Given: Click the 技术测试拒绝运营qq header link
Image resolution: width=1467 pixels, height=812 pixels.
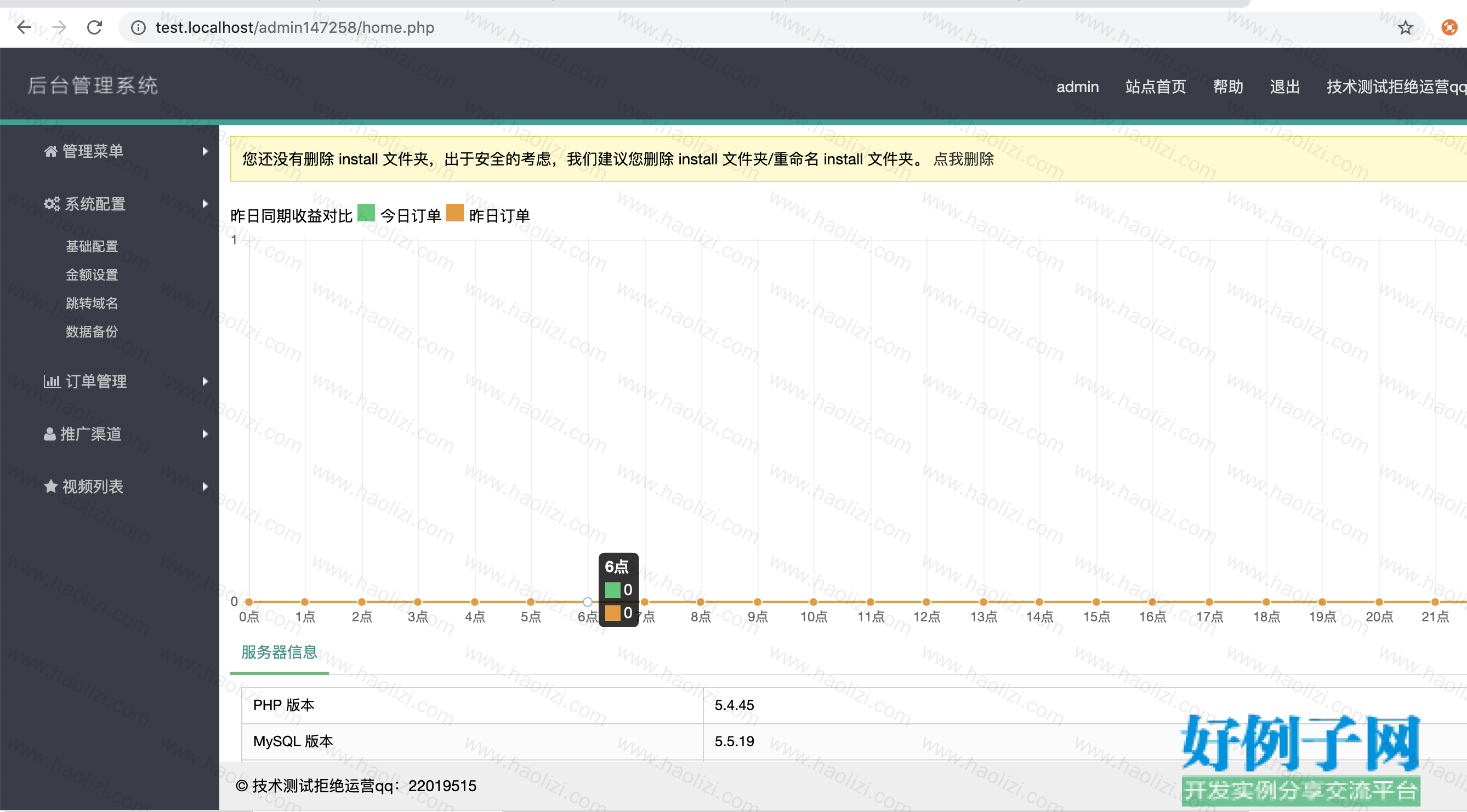Looking at the screenshot, I should coord(1396,87).
